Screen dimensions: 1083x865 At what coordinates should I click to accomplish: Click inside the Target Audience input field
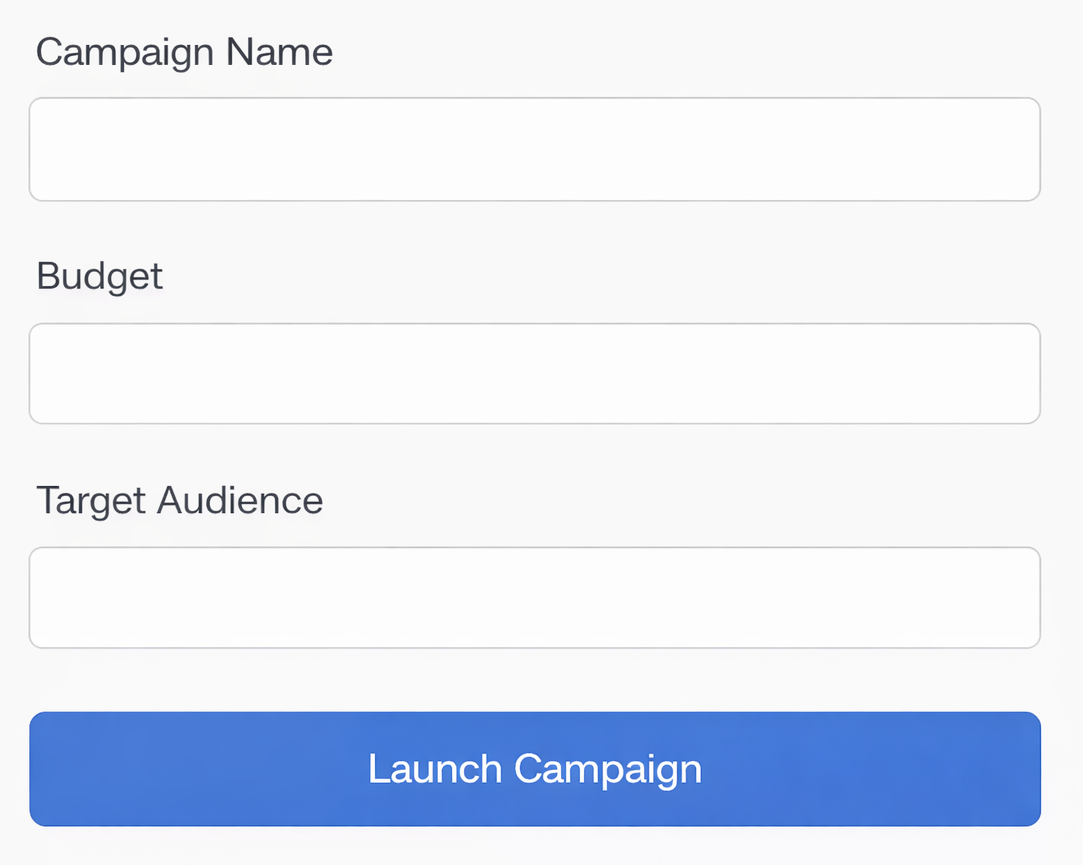535,597
